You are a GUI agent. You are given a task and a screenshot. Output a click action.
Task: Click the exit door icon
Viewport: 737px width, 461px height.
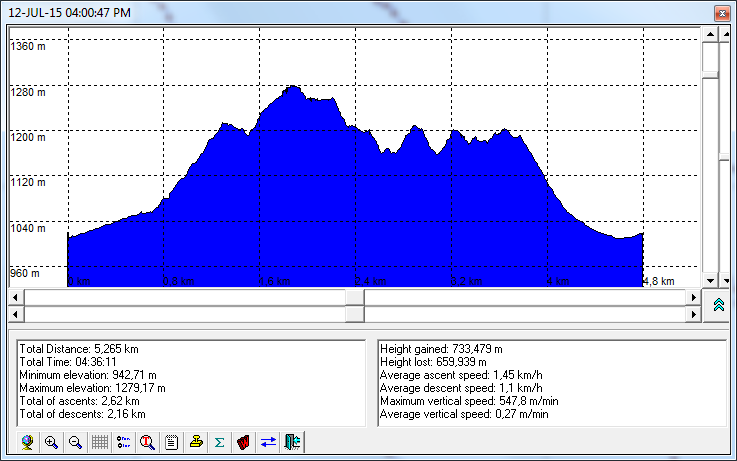click(x=291, y=442)
